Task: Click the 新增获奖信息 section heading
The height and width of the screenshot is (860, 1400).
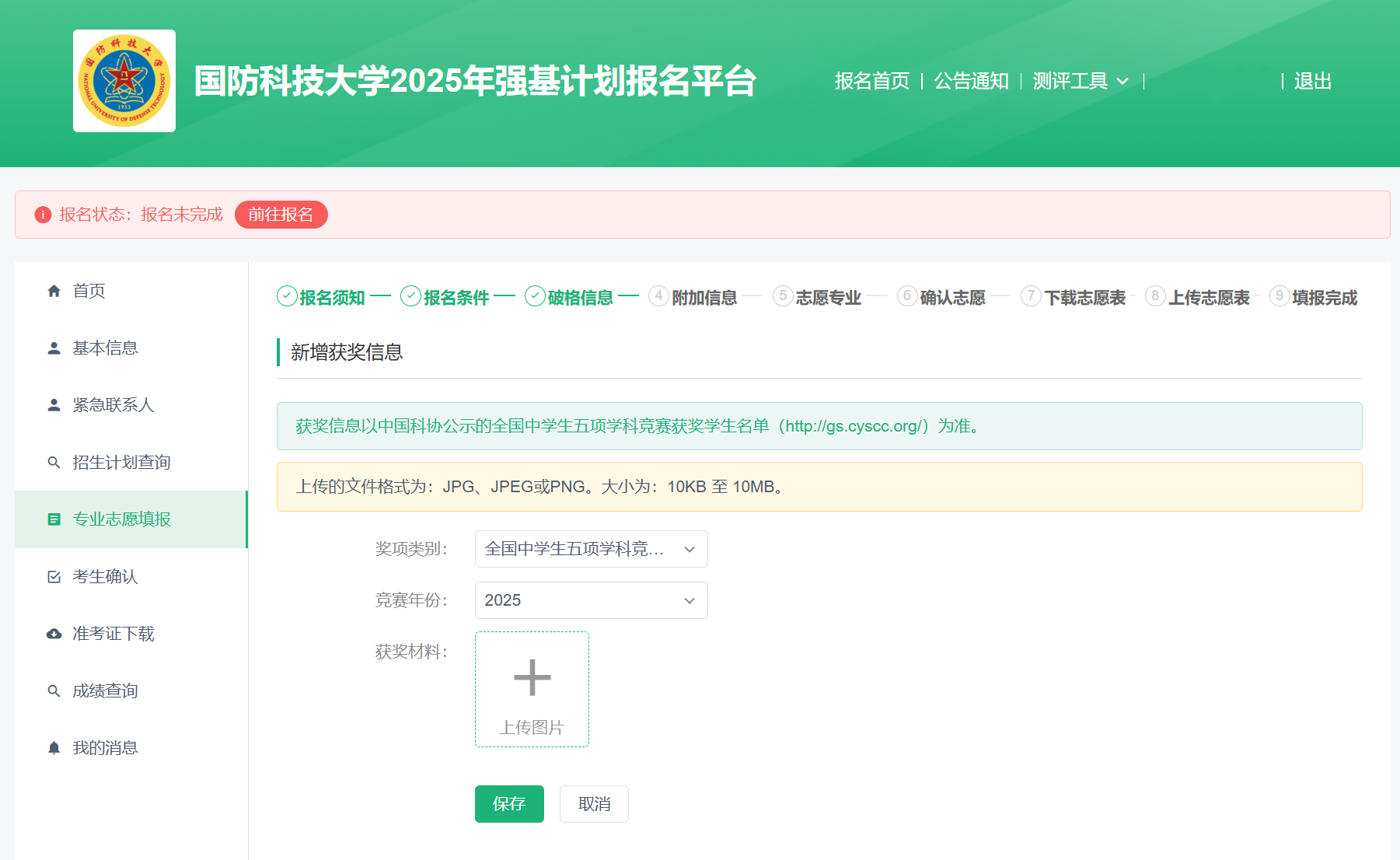Action: click(x=347, y=352)
